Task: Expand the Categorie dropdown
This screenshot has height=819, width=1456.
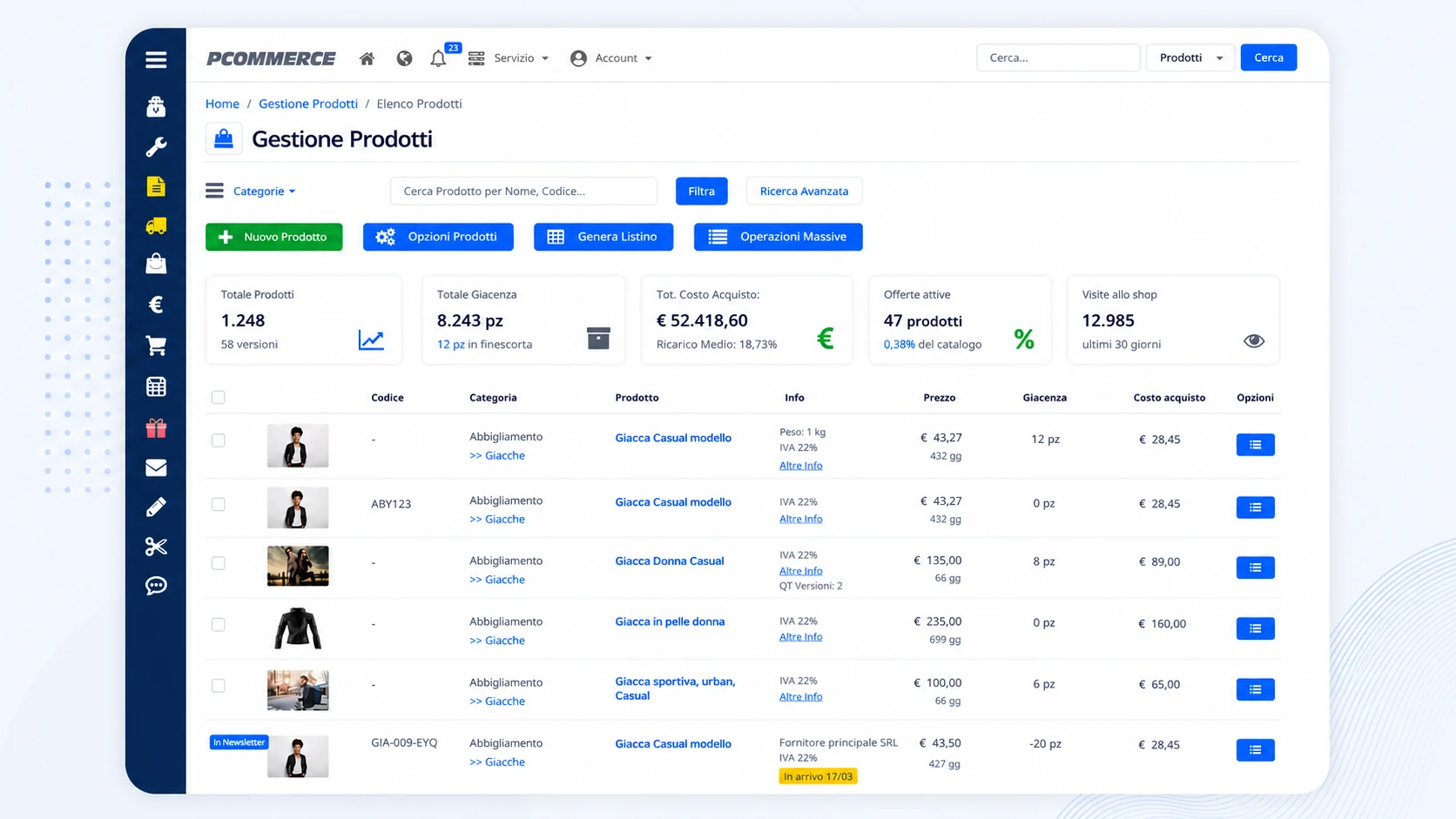Action: 264,191
